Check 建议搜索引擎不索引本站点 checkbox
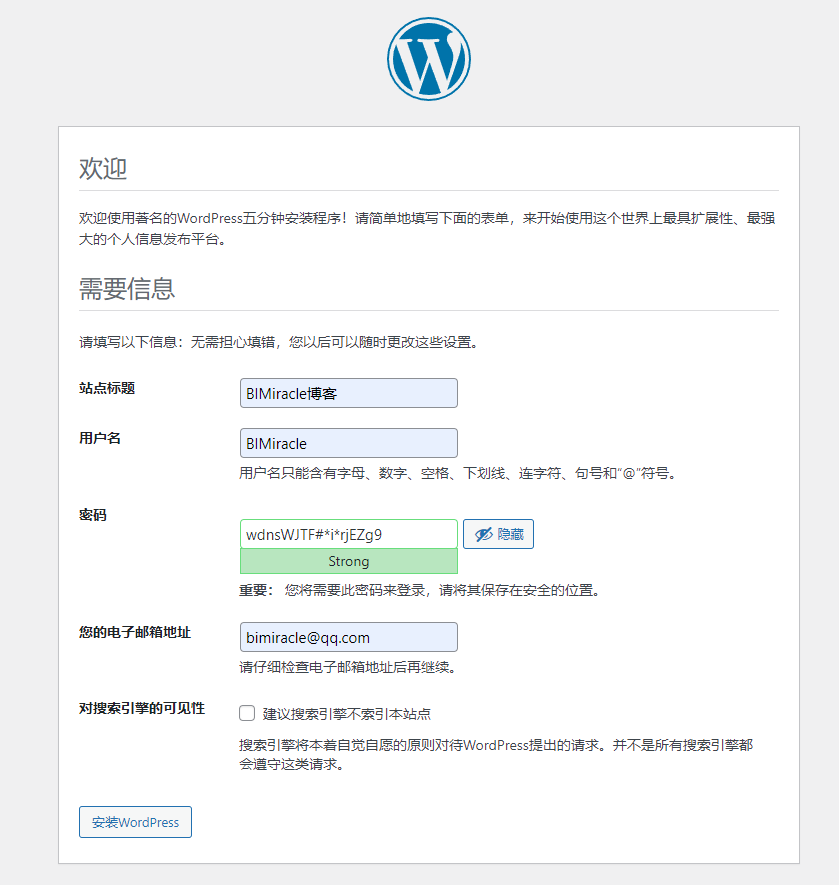This screenshot has width=839, height=885. [x=247, y=713]
